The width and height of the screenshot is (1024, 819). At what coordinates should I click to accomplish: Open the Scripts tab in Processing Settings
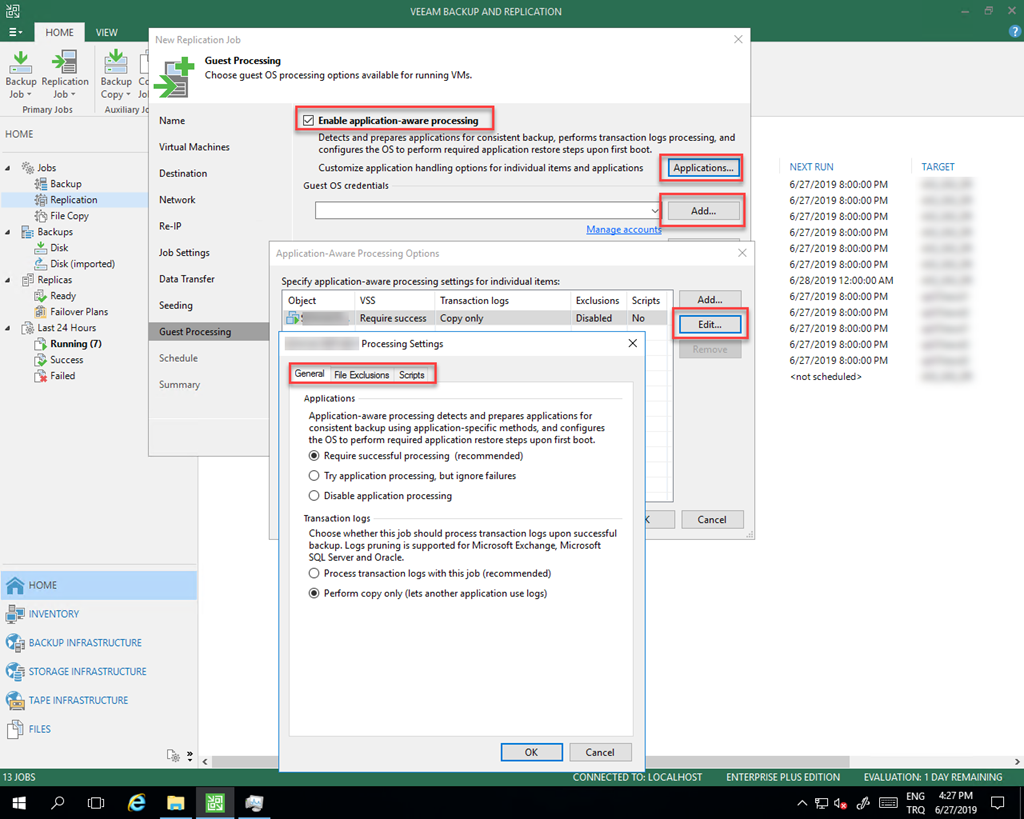tap(412, 375)
